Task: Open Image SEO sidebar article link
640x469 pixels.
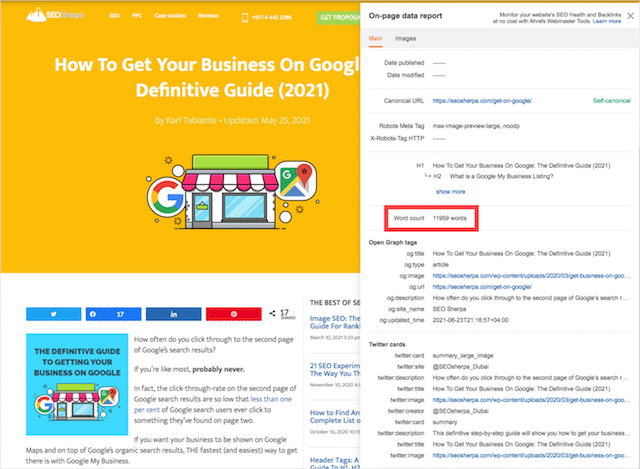Action: (x=335, y=322)
